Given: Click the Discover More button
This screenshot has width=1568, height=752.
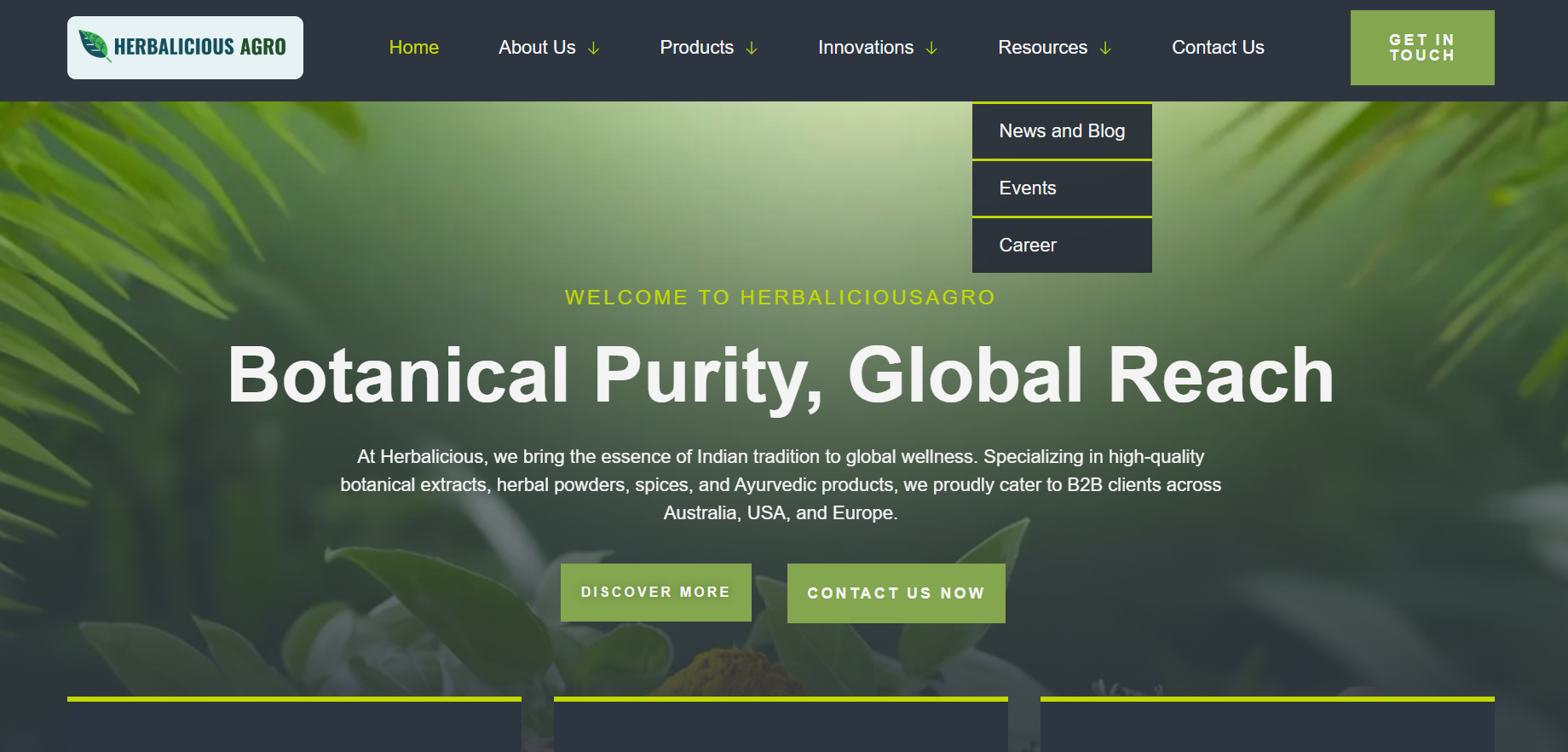Looking at the screenshot, I should 656,593.
